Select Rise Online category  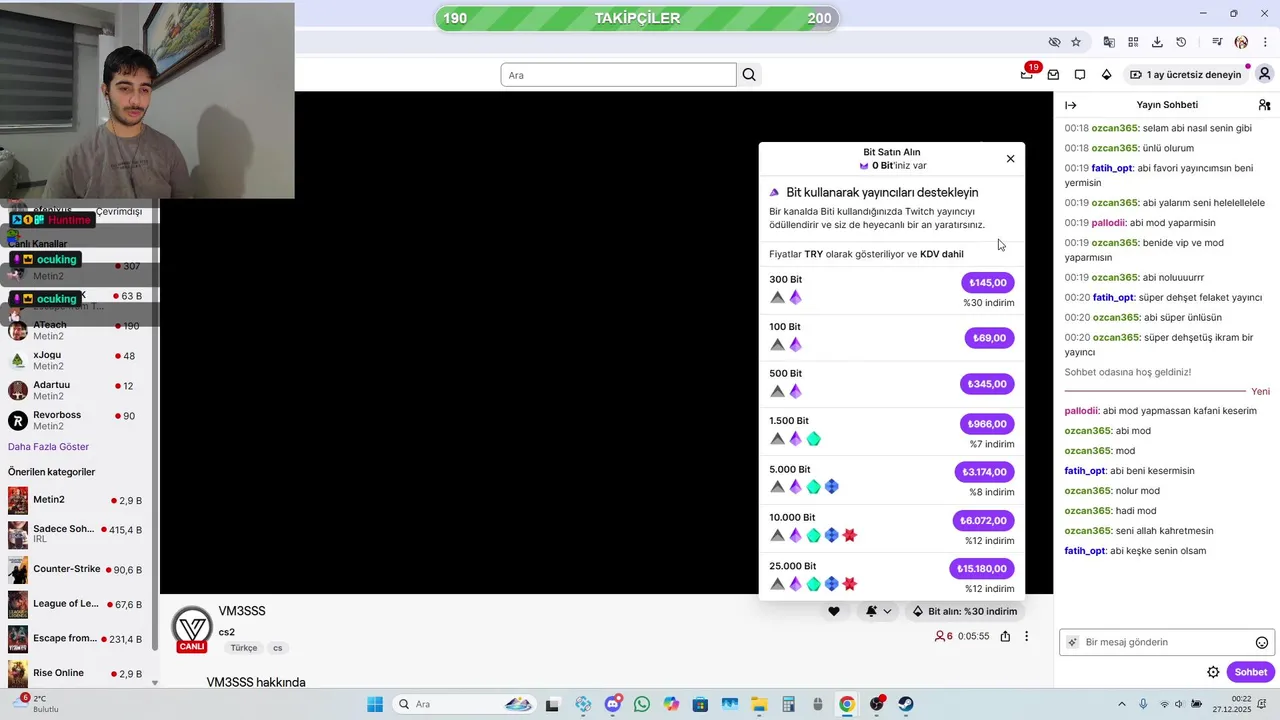77,674
